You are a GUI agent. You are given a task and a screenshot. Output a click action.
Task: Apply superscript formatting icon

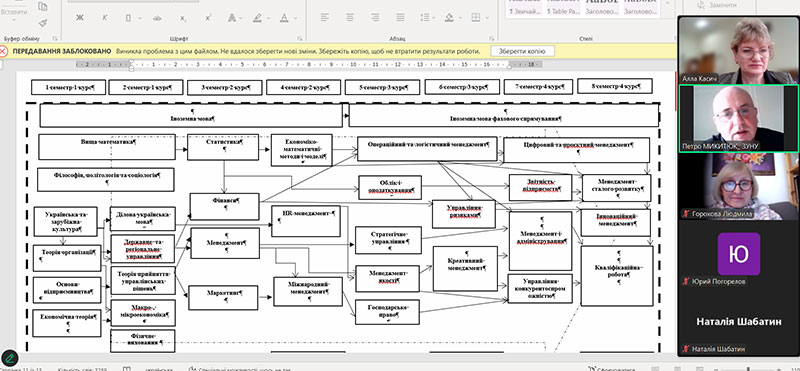click(208, 18)
